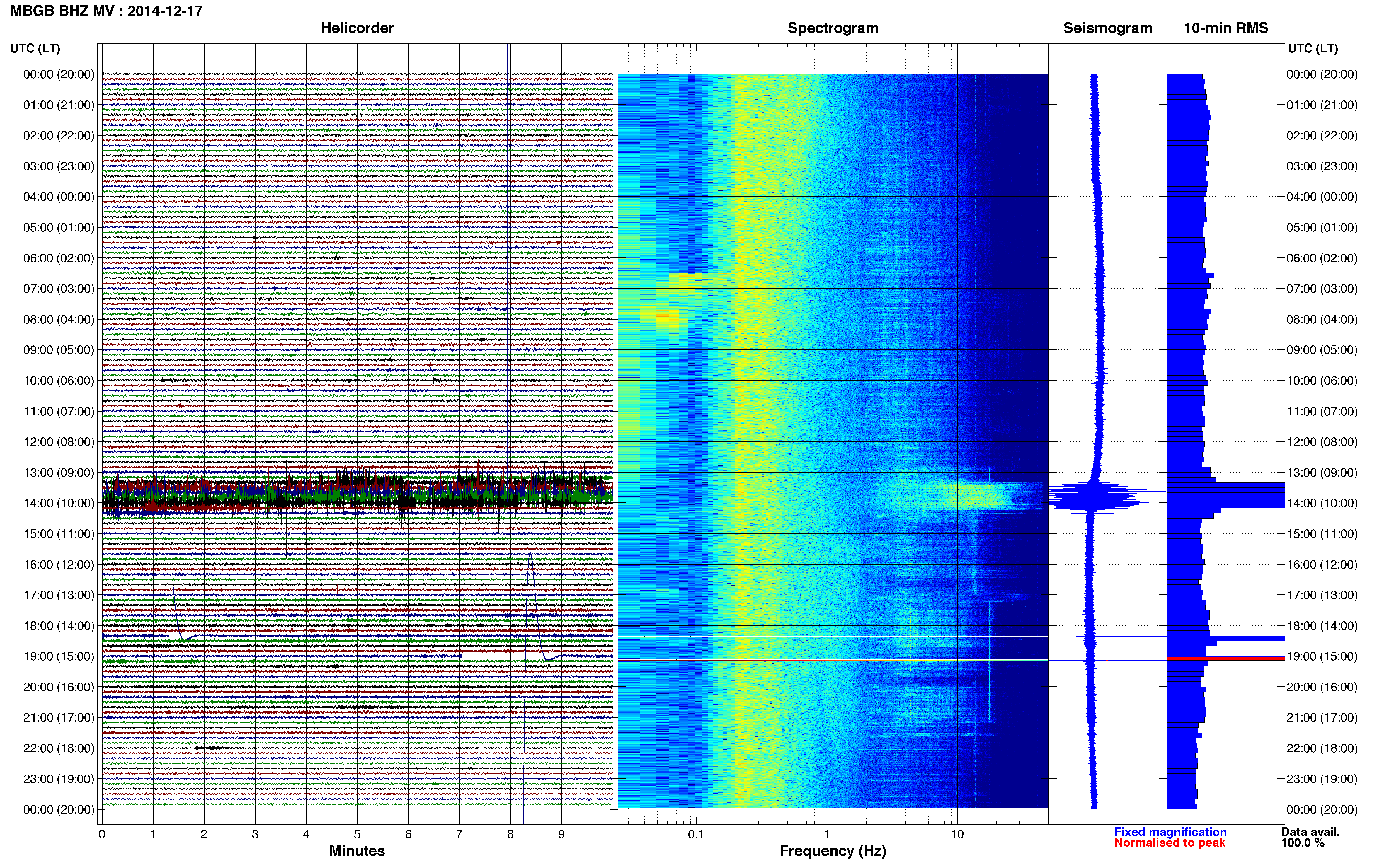Click helicorder time label 01:00 (21:00)
This screenshot has height=868, width=1389.
[x=59, y=105]
